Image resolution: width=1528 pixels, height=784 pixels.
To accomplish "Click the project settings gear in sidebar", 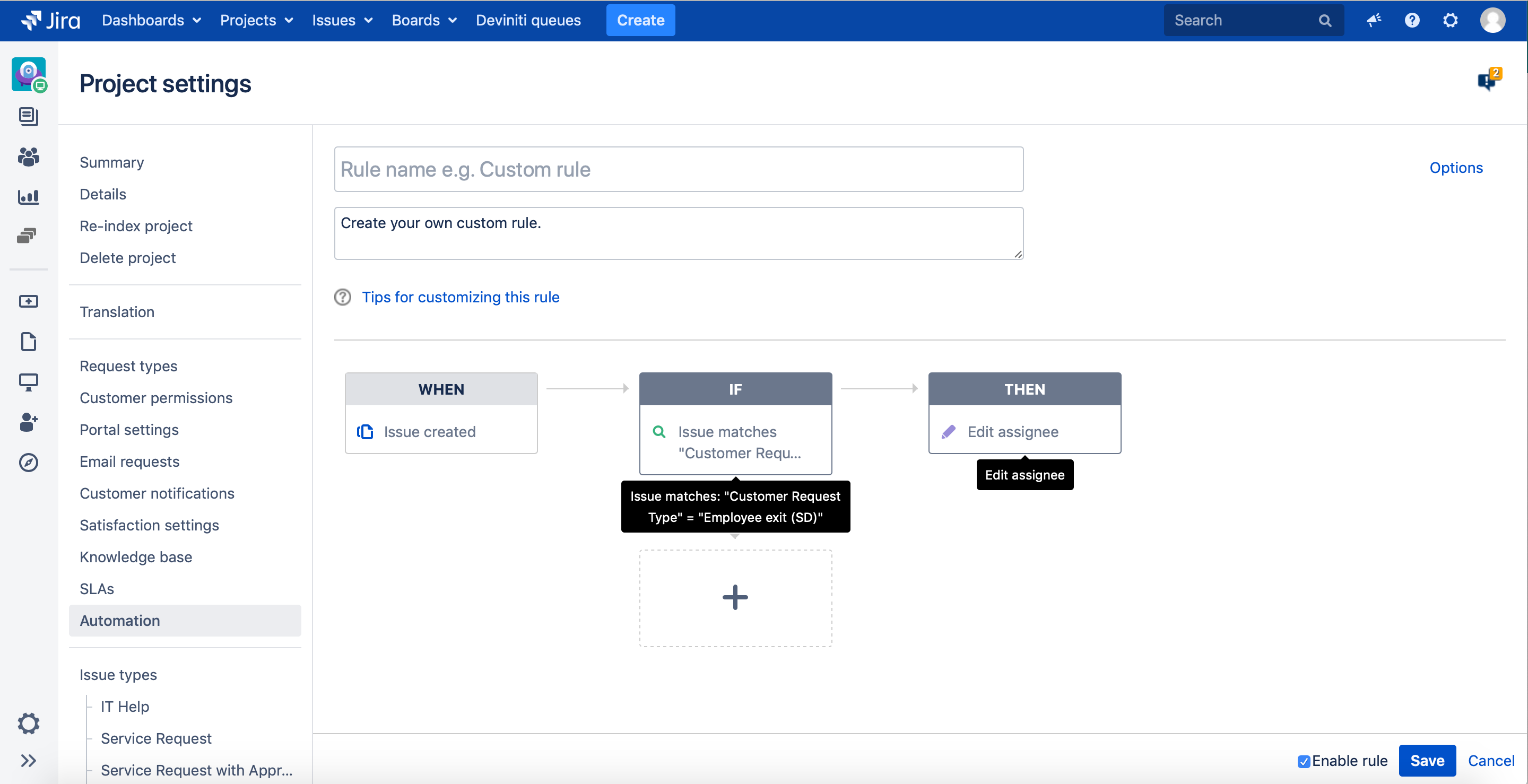I will pos(28,723).
